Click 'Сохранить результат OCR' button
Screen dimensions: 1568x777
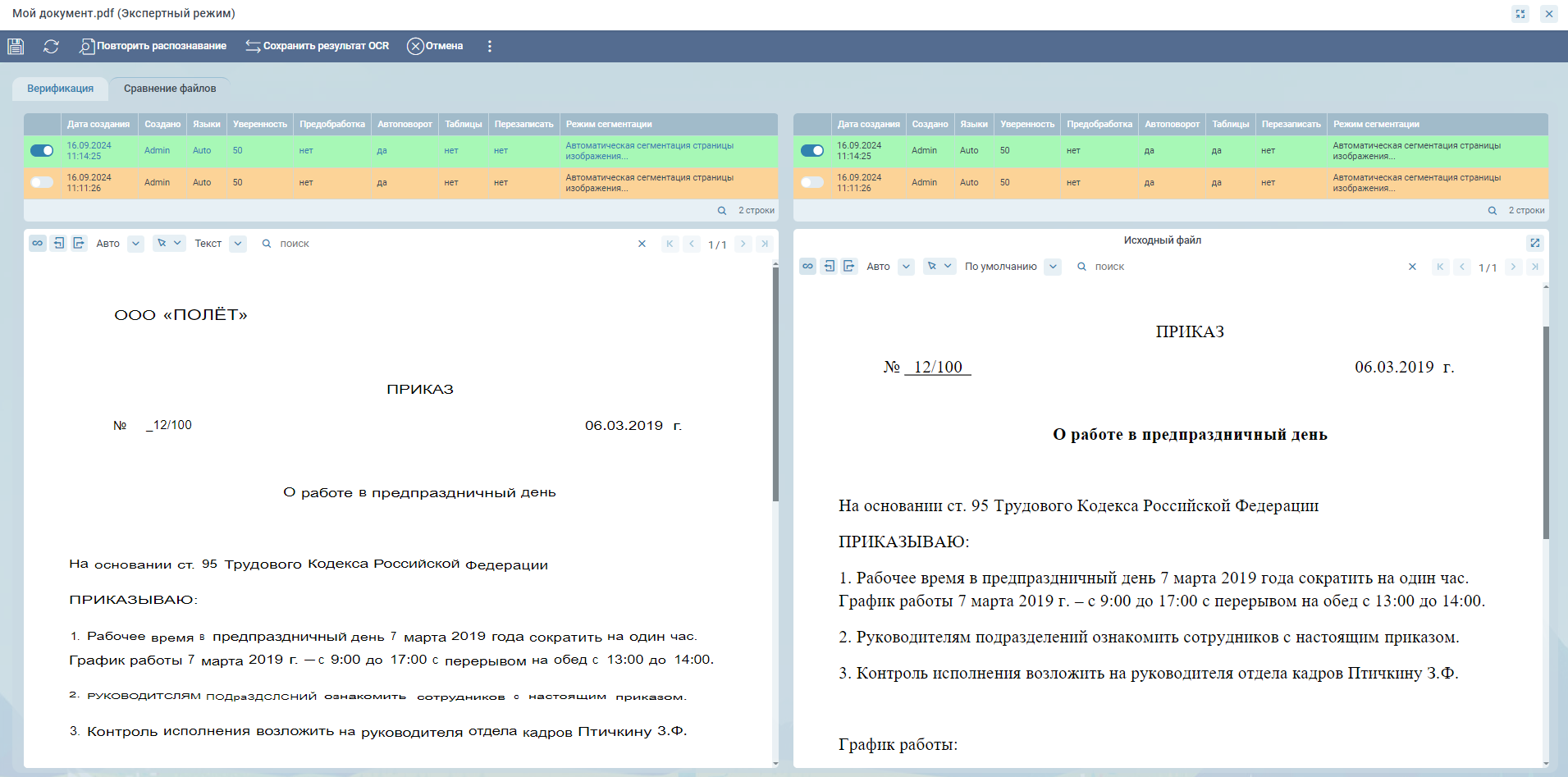pos(318,46)
